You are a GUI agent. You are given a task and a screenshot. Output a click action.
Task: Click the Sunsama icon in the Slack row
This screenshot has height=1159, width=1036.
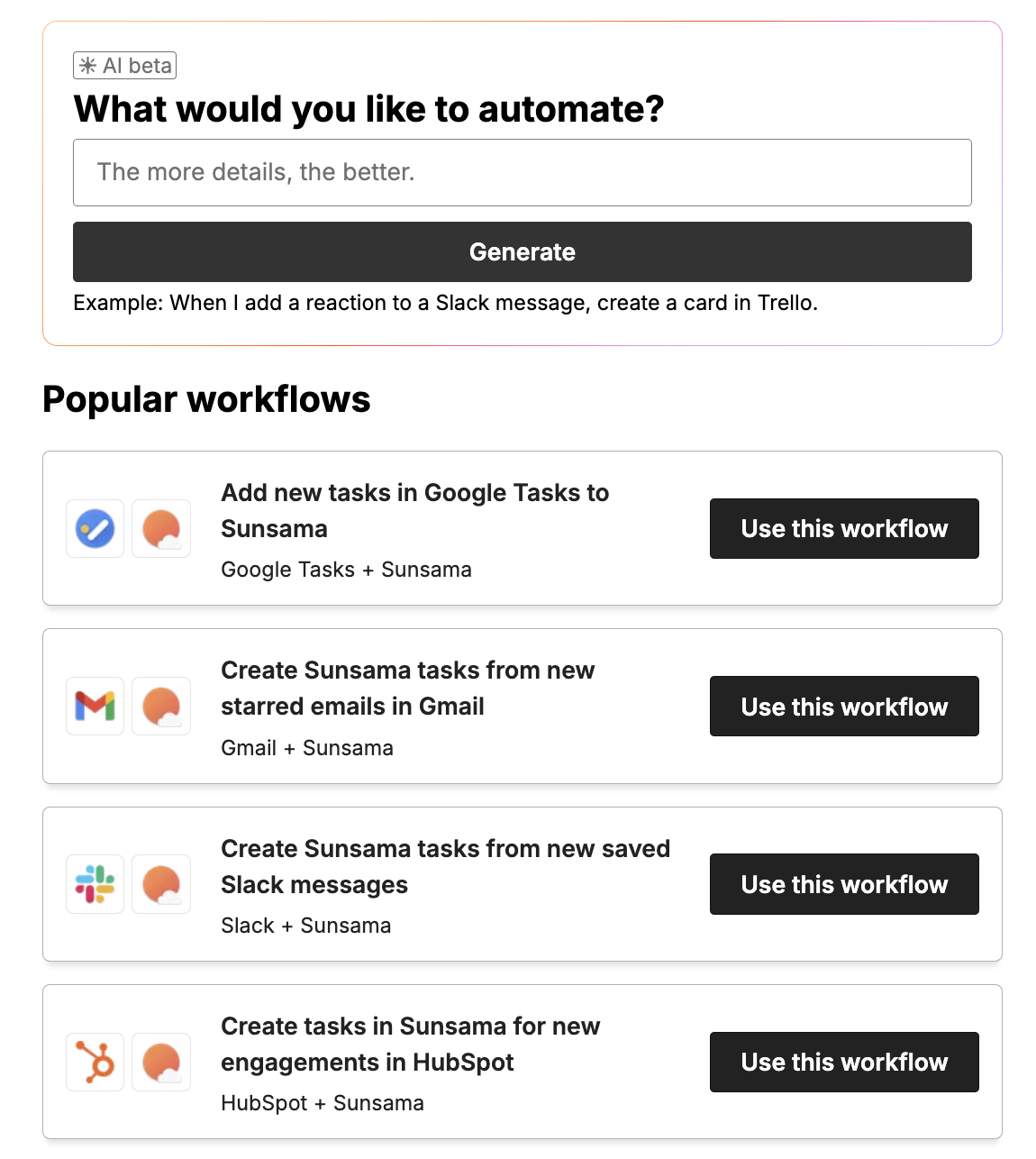[x=161, y=884]
